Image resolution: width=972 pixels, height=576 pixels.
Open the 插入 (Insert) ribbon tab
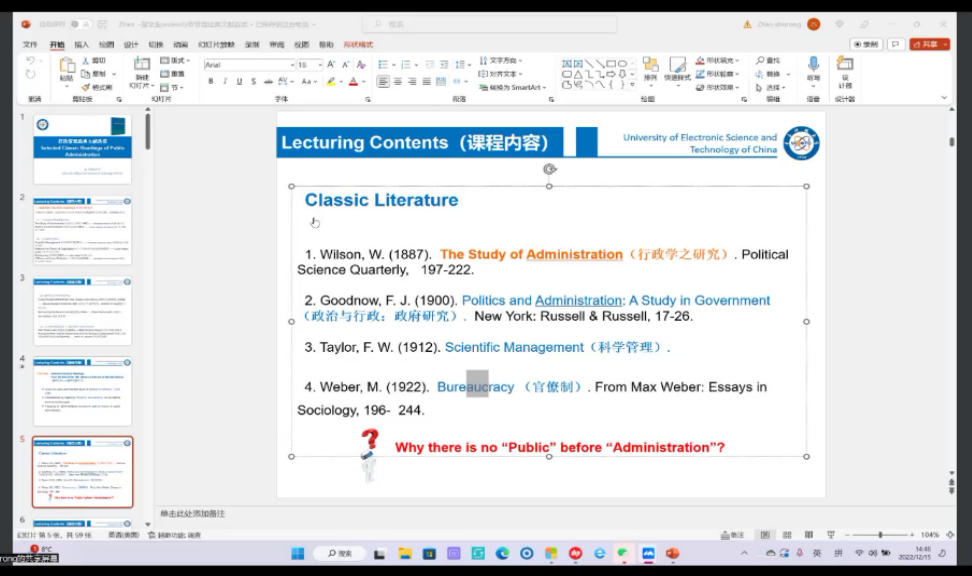coord(81,44)
